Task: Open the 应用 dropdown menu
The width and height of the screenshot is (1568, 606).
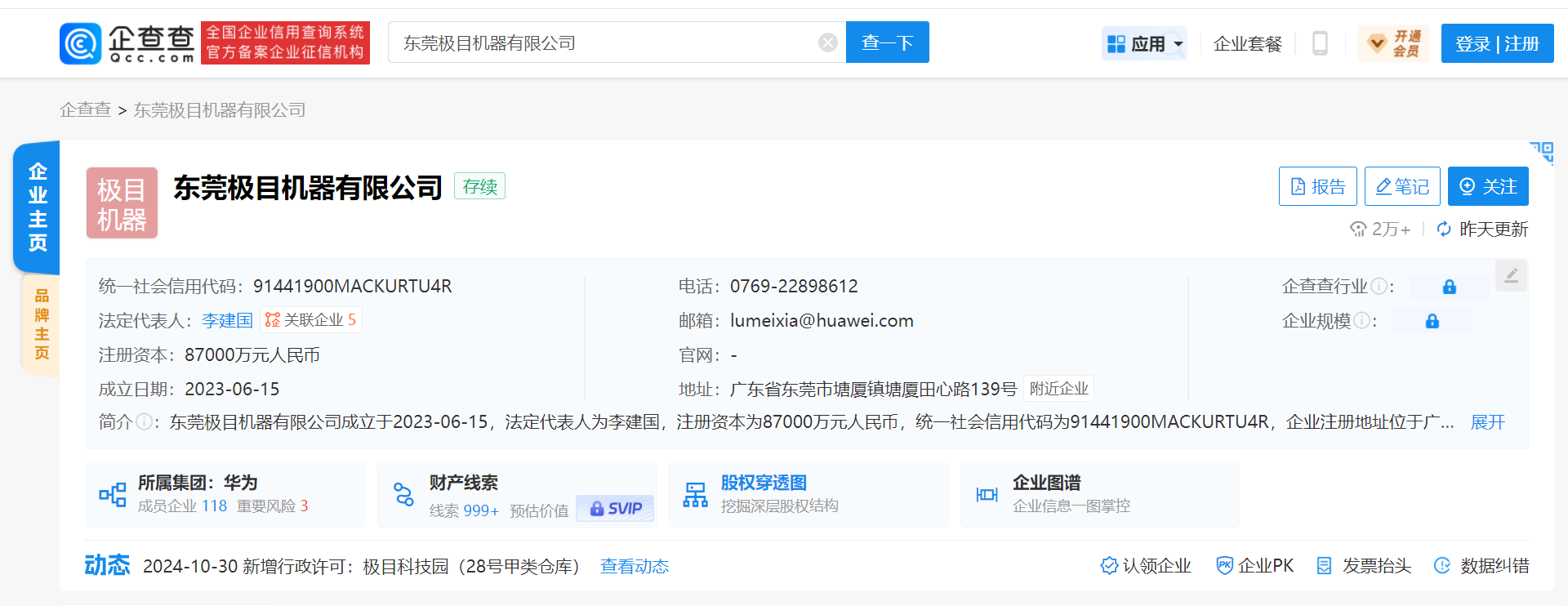Action: click(x=1145, y=43)
